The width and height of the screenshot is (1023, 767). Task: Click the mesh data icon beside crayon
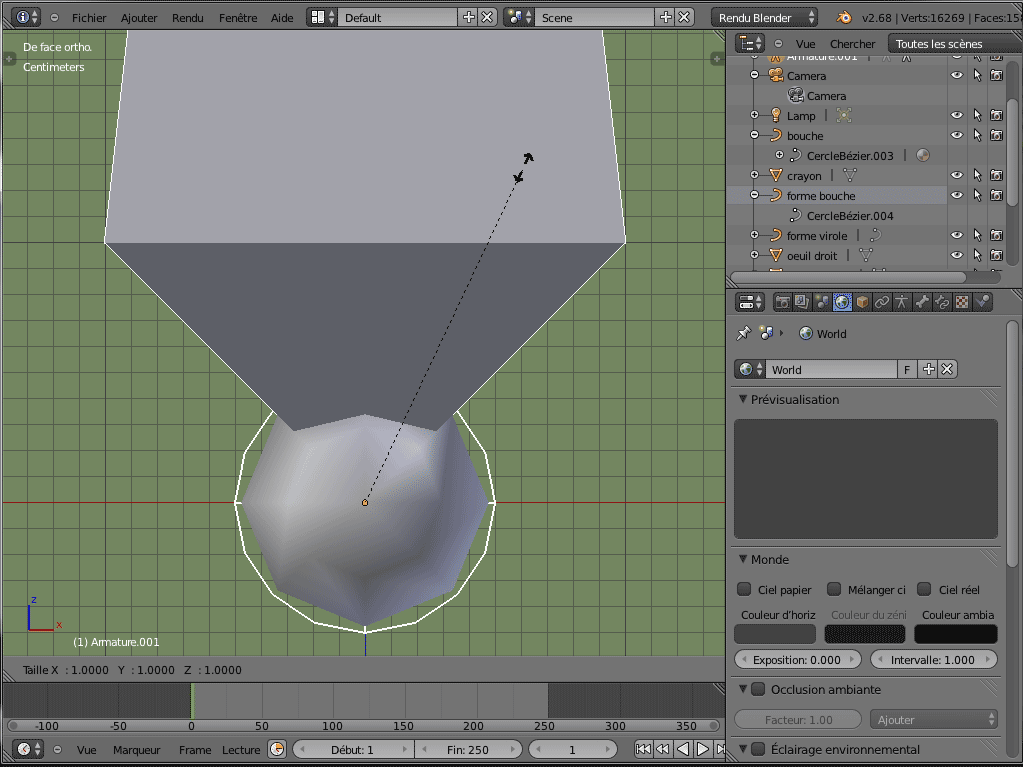point(849,175)
